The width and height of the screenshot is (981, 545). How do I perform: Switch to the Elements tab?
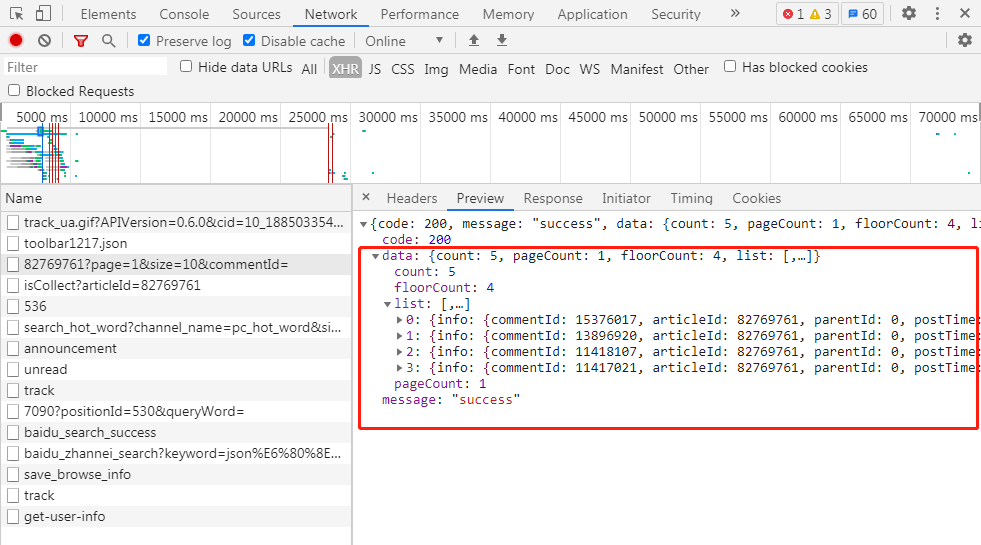(108, 14)
